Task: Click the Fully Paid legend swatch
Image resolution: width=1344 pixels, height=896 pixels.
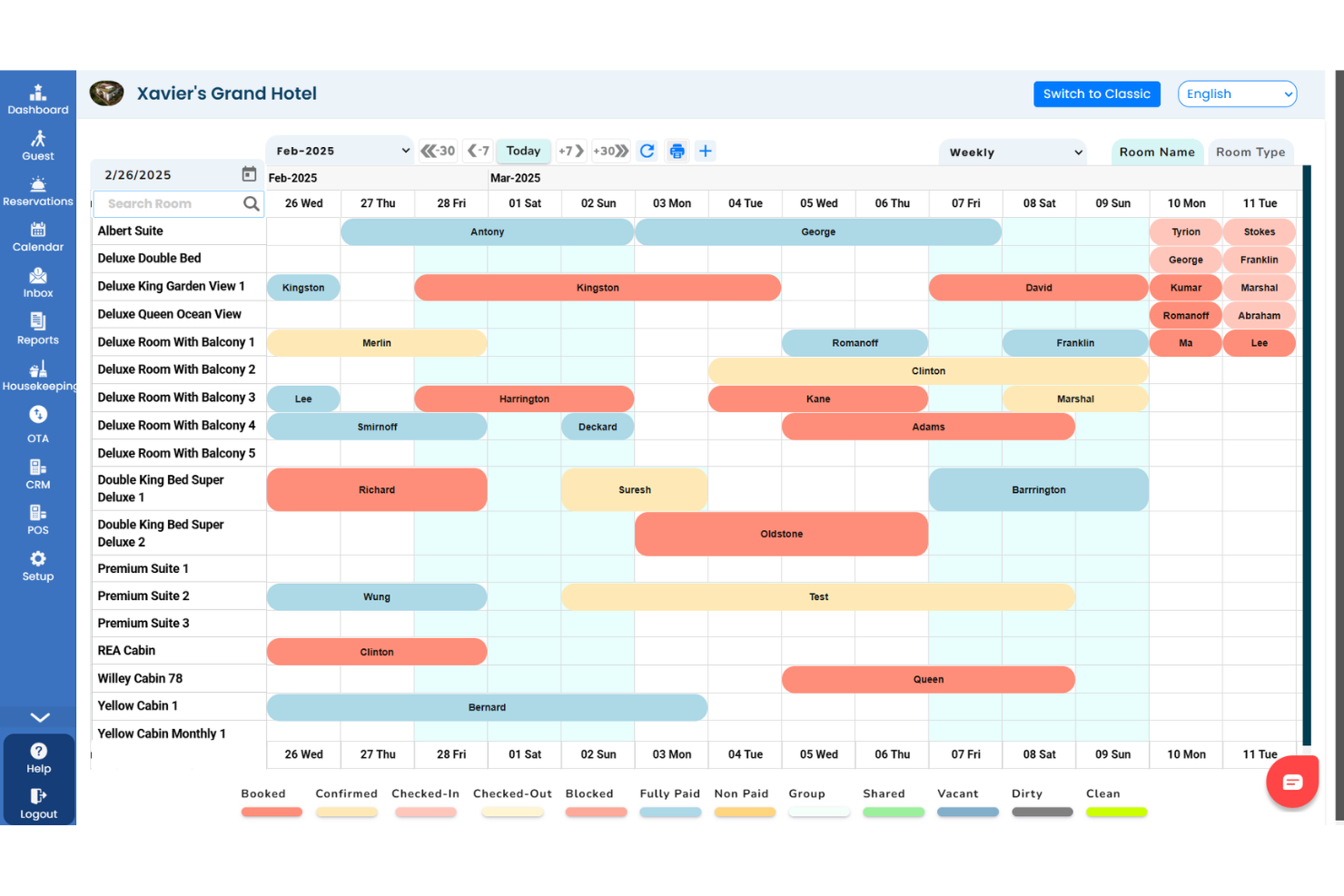Action: 670,812
